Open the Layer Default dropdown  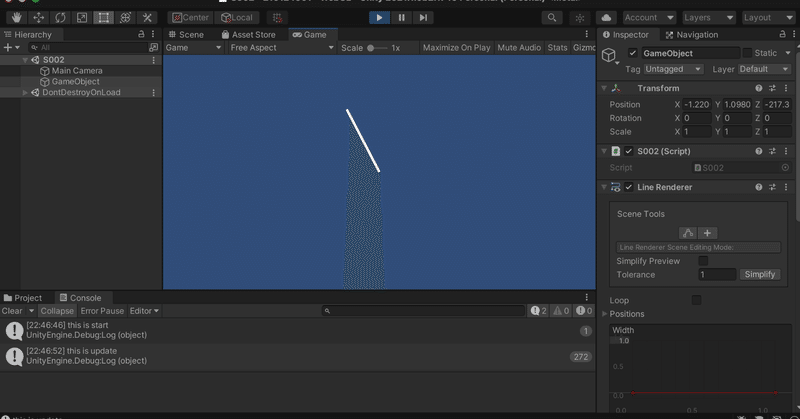pyautogui.click(x=764, y=69)
